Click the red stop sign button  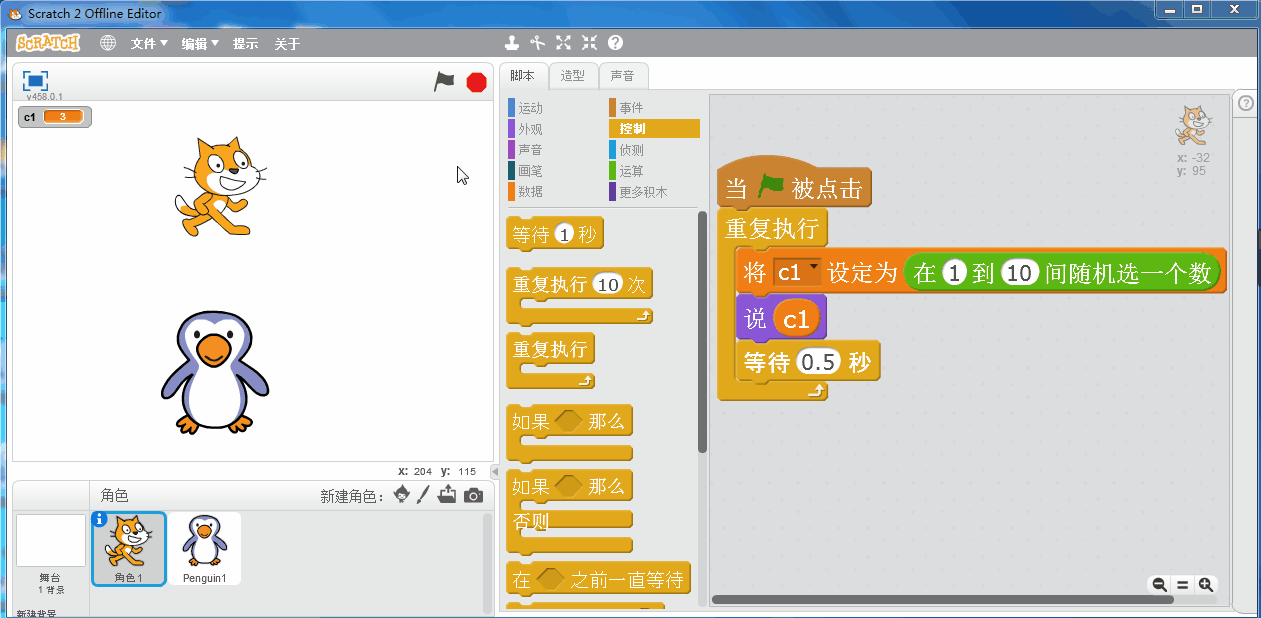(x=476, y=82)
